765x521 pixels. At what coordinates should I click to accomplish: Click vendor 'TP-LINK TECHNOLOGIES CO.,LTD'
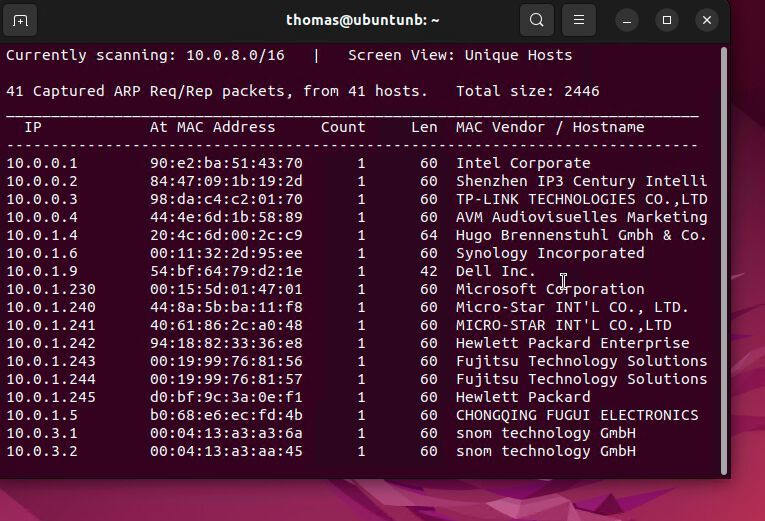point(582,199)
